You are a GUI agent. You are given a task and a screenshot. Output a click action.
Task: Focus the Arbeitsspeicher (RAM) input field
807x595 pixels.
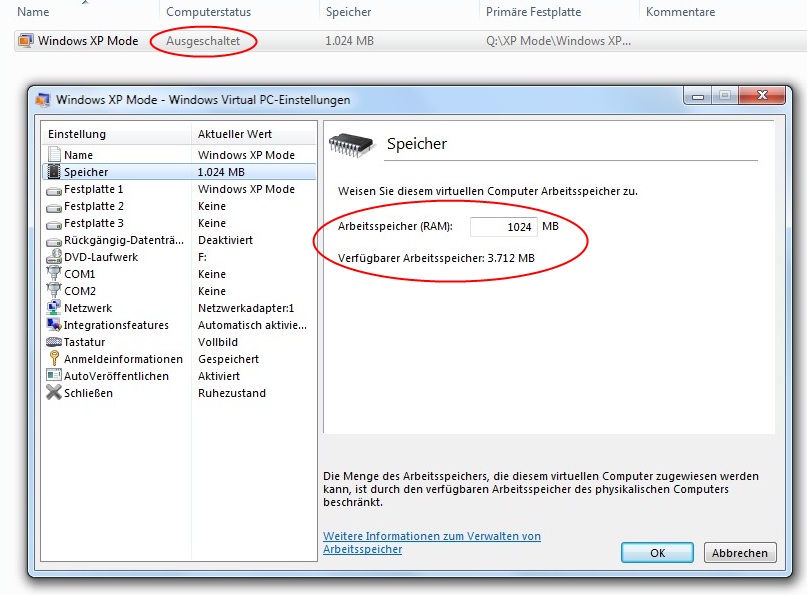click(x=503, y=226)
